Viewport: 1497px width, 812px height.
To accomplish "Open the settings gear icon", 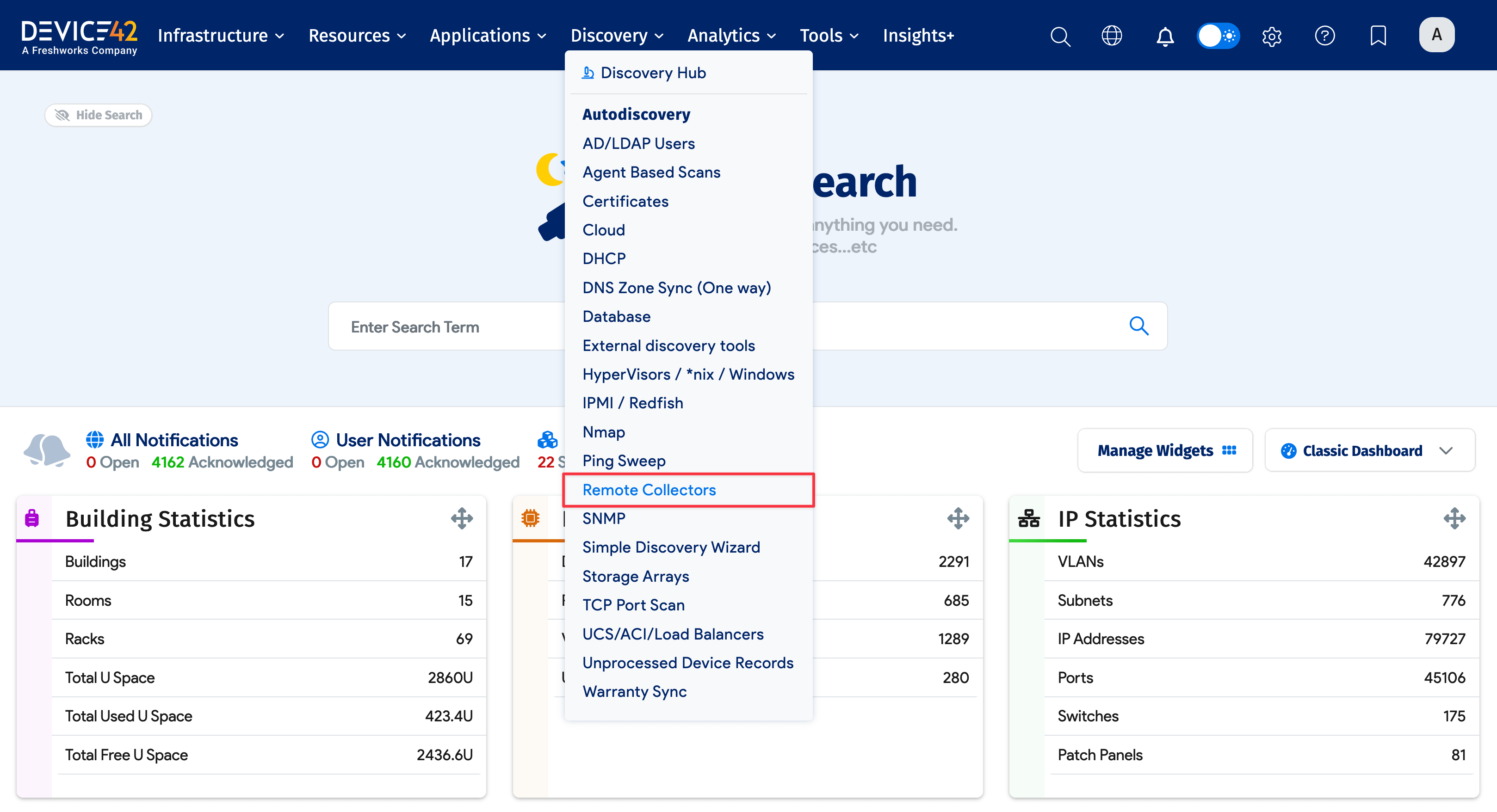I will tap(1272, 36).
